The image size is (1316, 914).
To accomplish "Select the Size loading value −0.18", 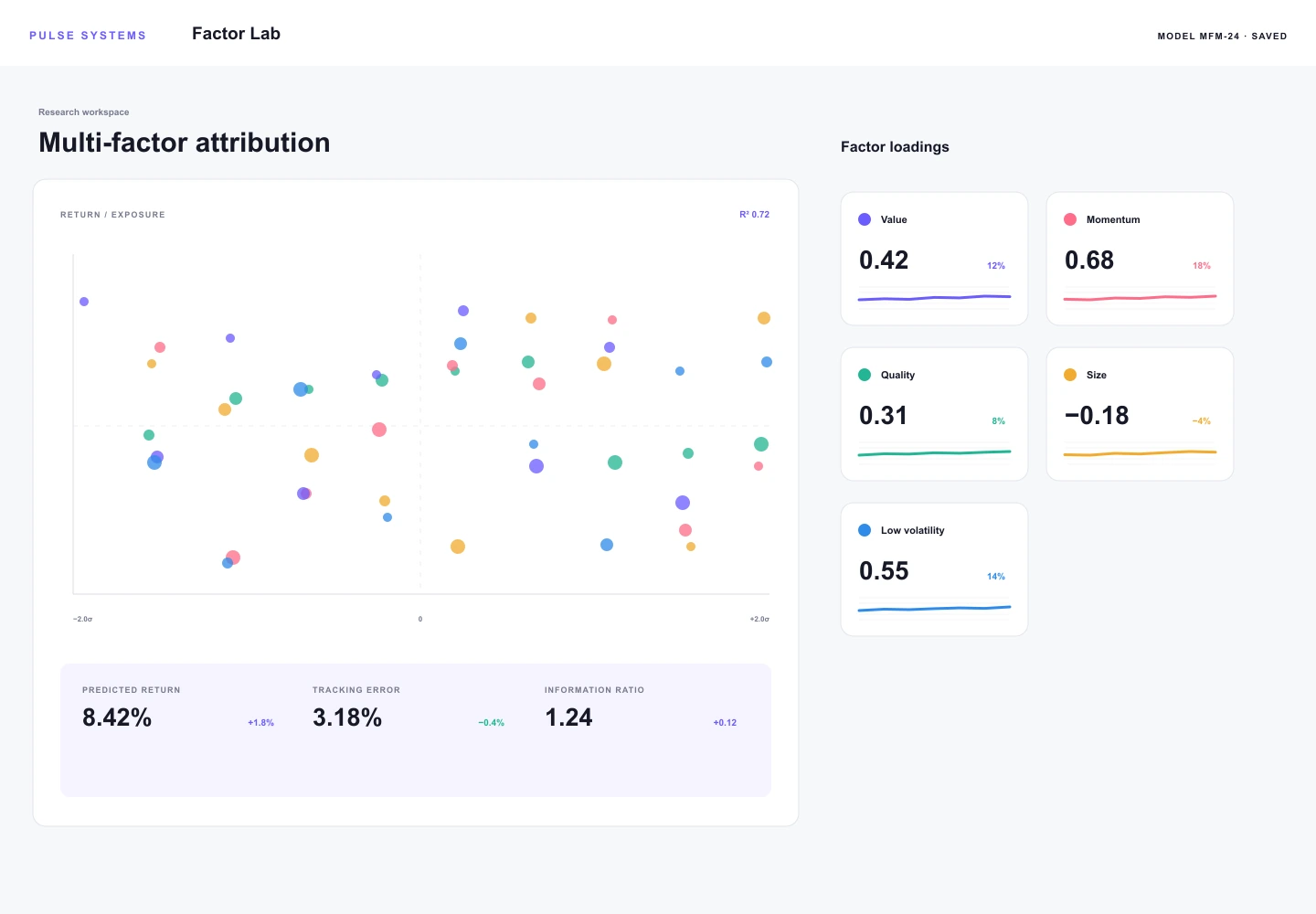I will (1097, 416).
